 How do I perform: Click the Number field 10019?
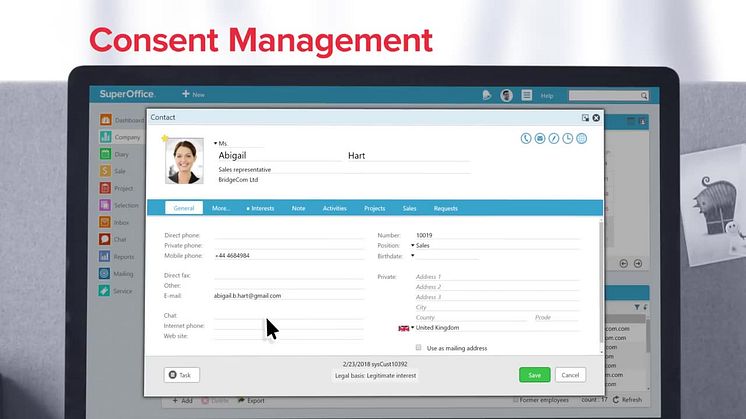point(497,235)
